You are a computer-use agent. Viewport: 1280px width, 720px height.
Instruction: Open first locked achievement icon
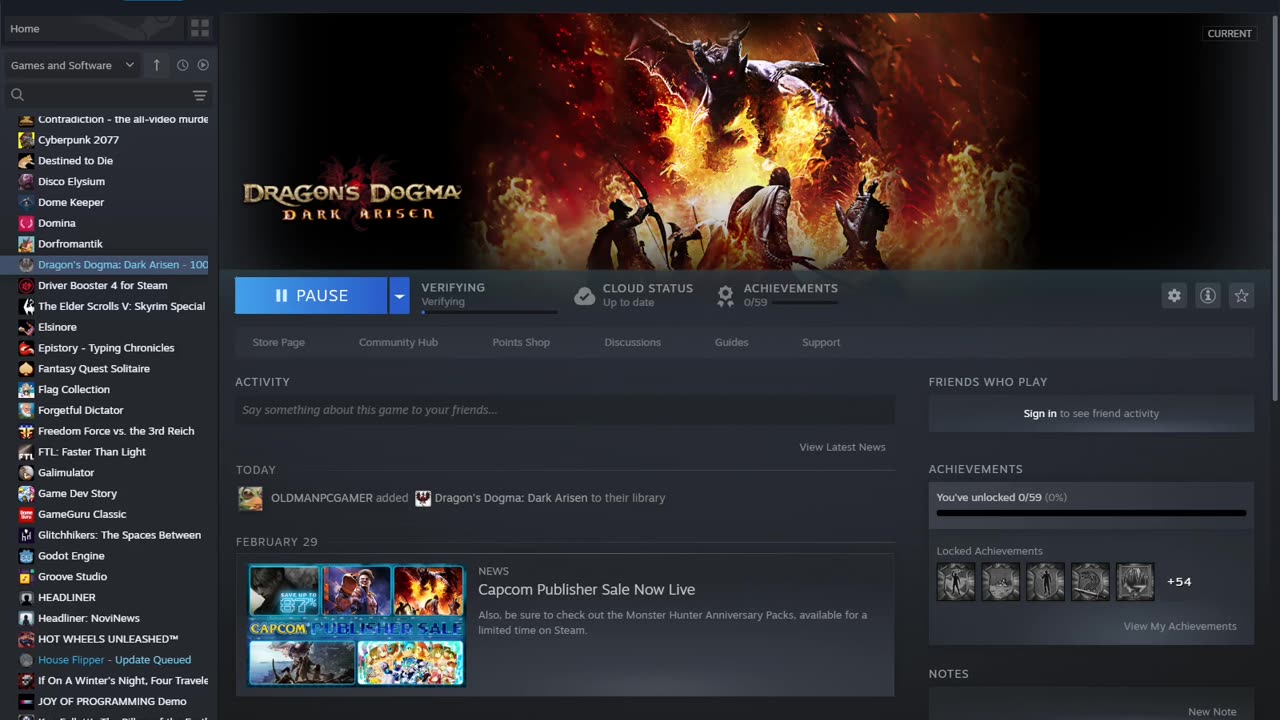pyautogui.click(x=956, y=581)
